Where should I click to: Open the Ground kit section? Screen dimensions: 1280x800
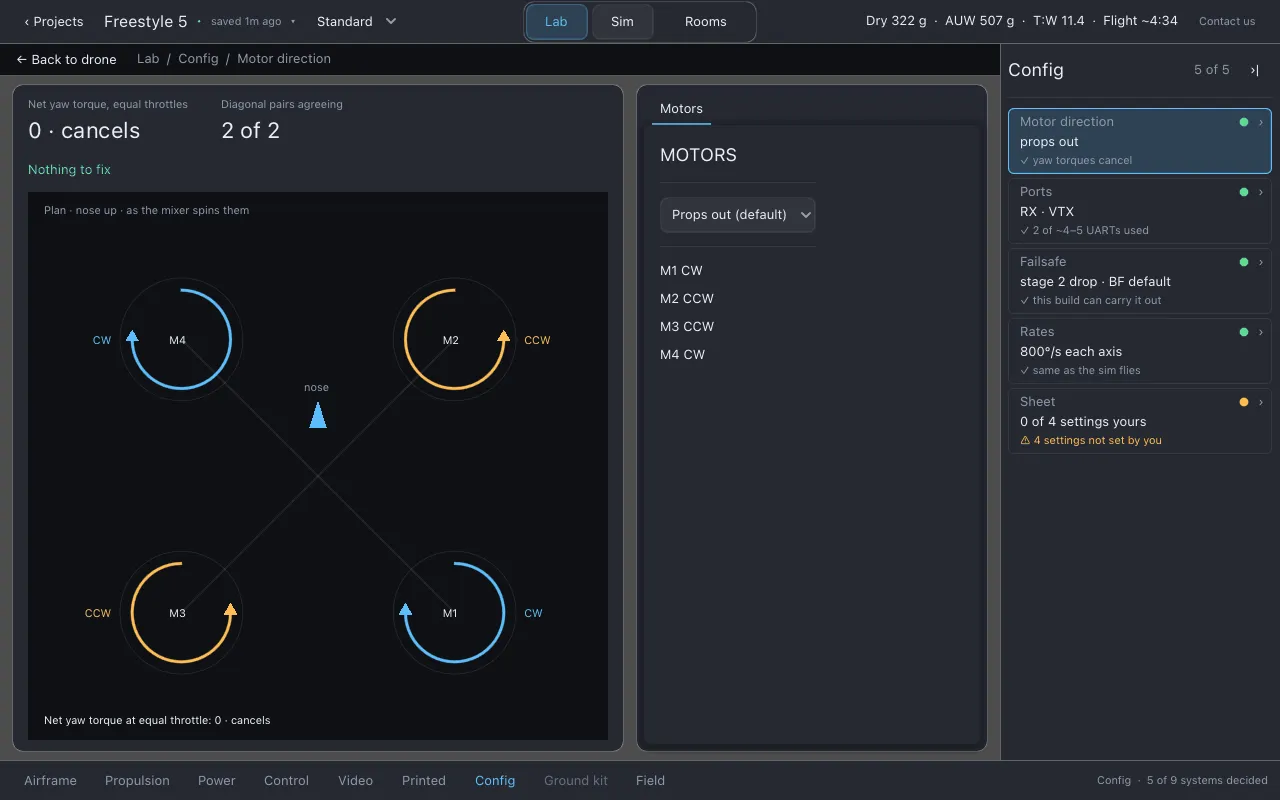pos(576,780)
